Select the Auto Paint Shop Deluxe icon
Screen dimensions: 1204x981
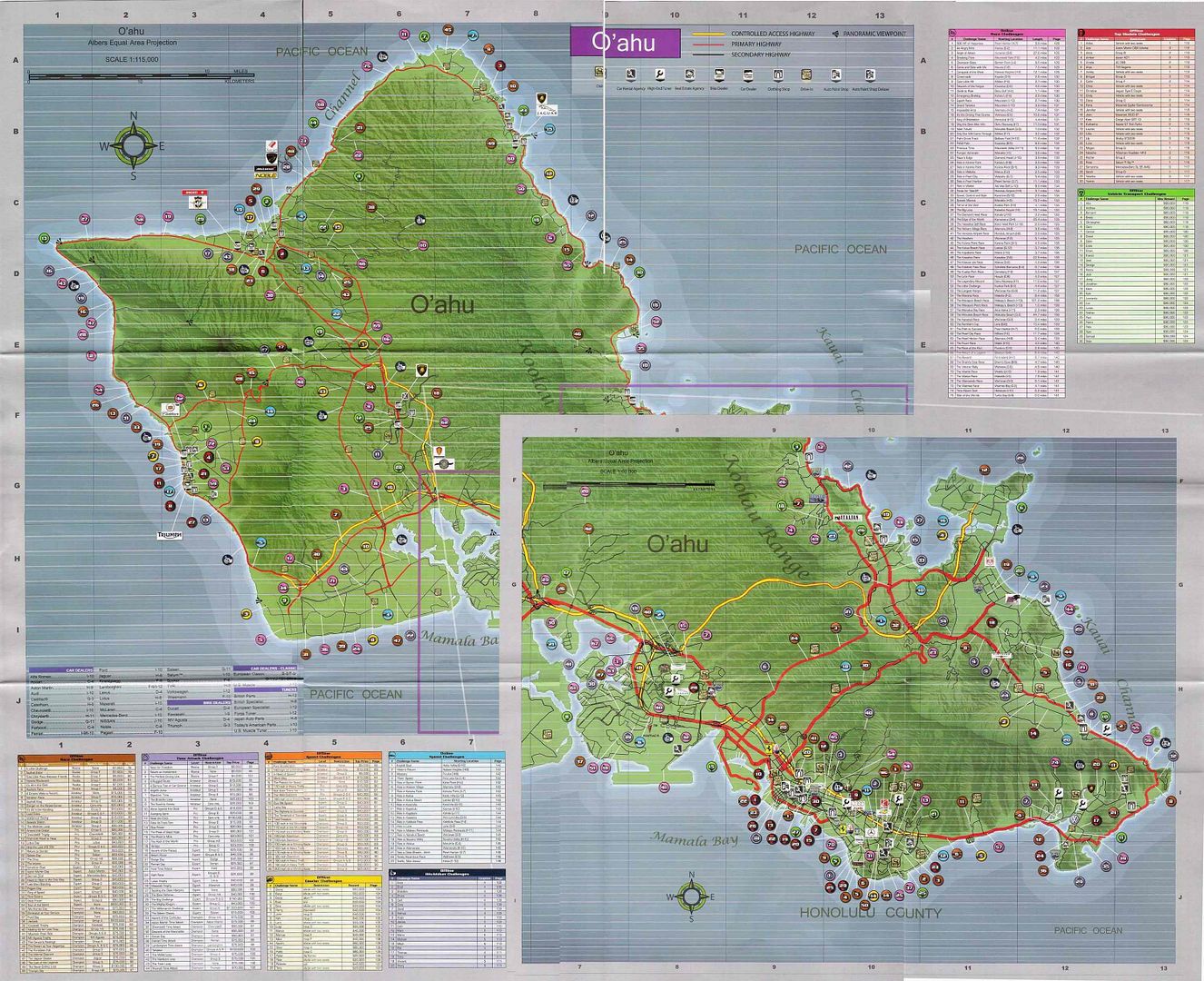pyautogui.click(x=870, y=74)
